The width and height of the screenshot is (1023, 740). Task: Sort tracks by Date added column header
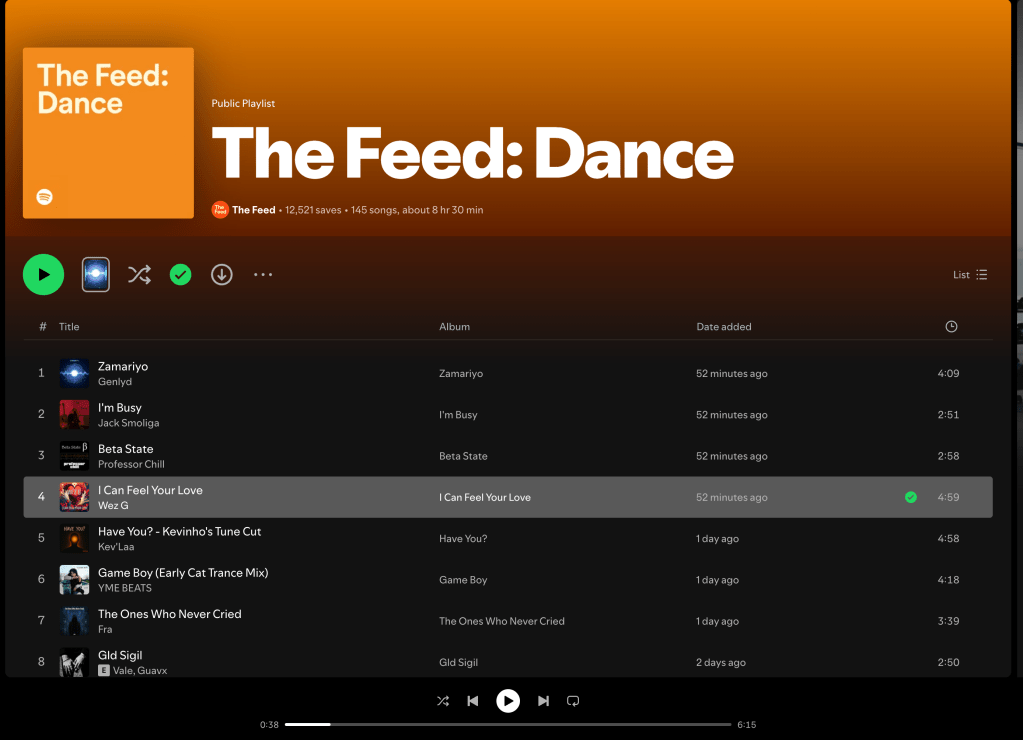[x=724, y=326]
